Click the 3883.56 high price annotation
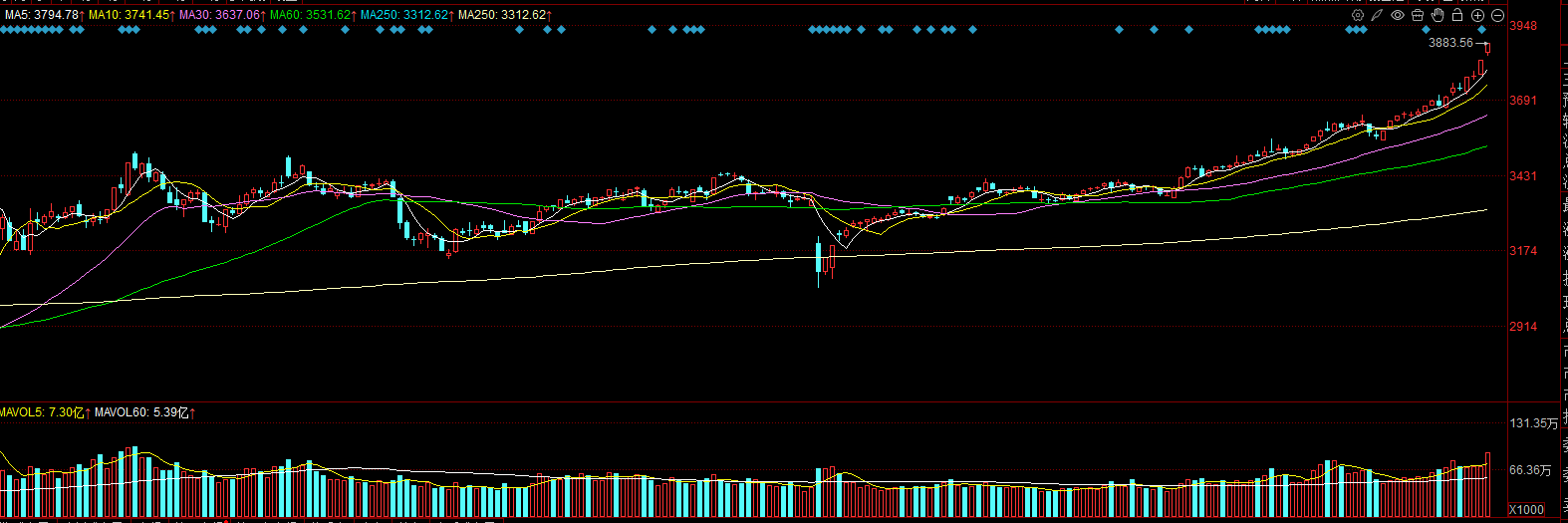 (x=1450, y=43)
